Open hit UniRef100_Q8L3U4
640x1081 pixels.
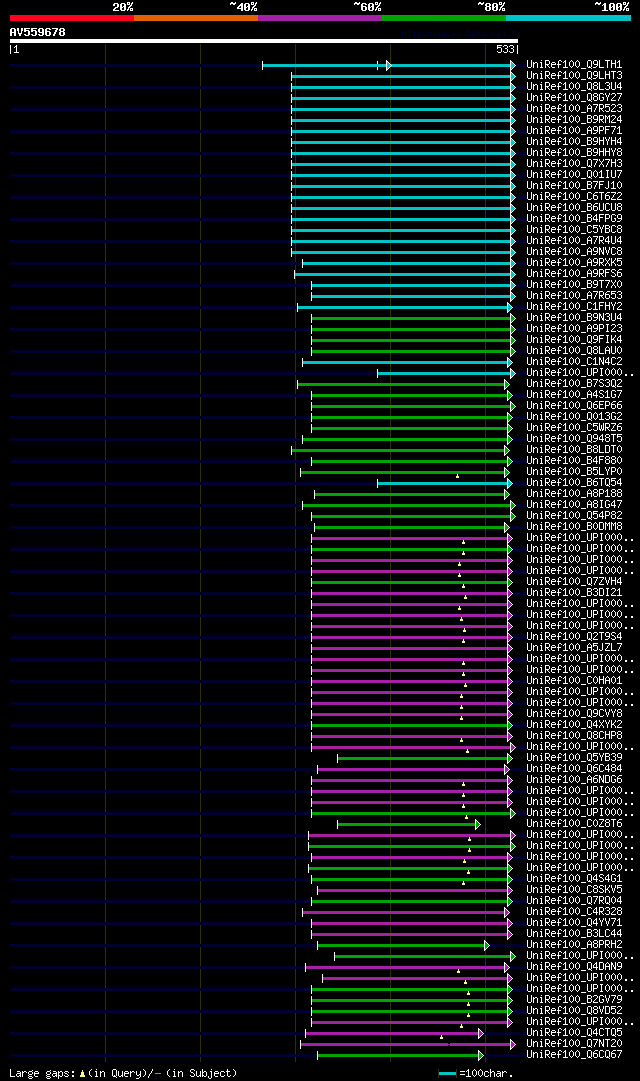point(574,87)
